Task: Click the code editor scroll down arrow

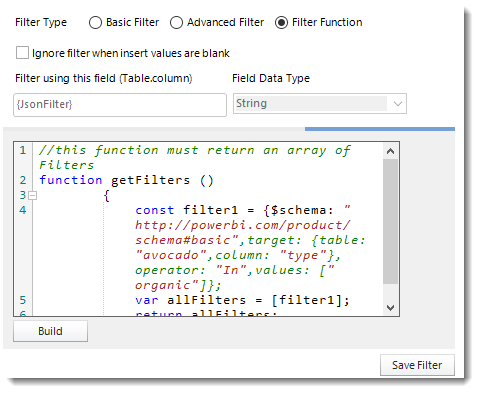Action: [390, 307]
